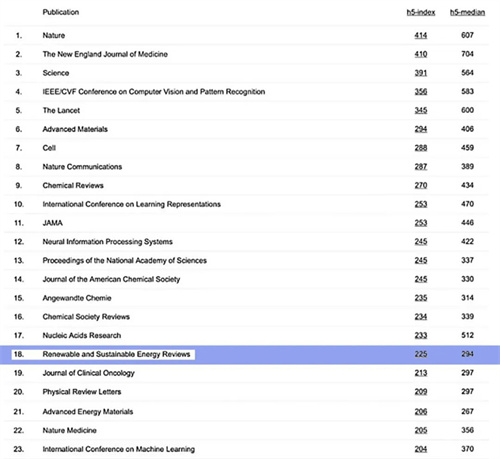
Task: Open Nucleic Acids Research h5-index 233
Action: (421, 335)
